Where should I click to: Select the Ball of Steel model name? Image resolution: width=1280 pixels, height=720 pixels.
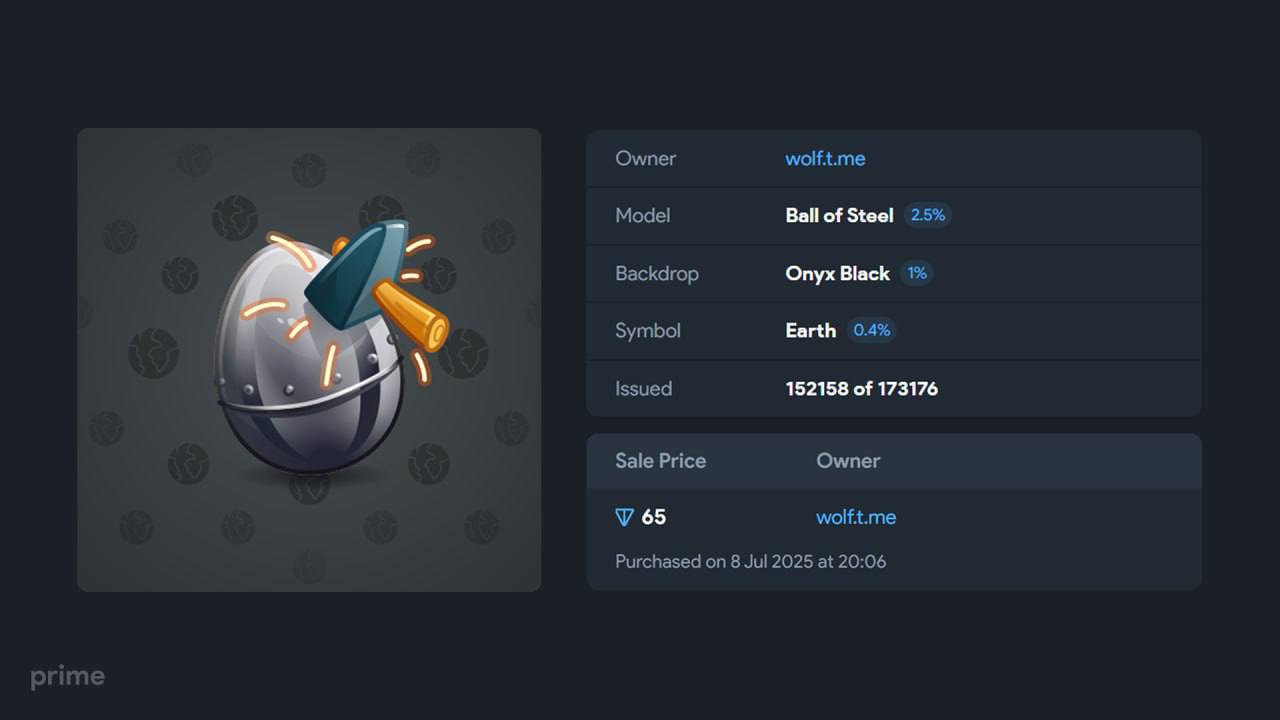tap(839, 215)
